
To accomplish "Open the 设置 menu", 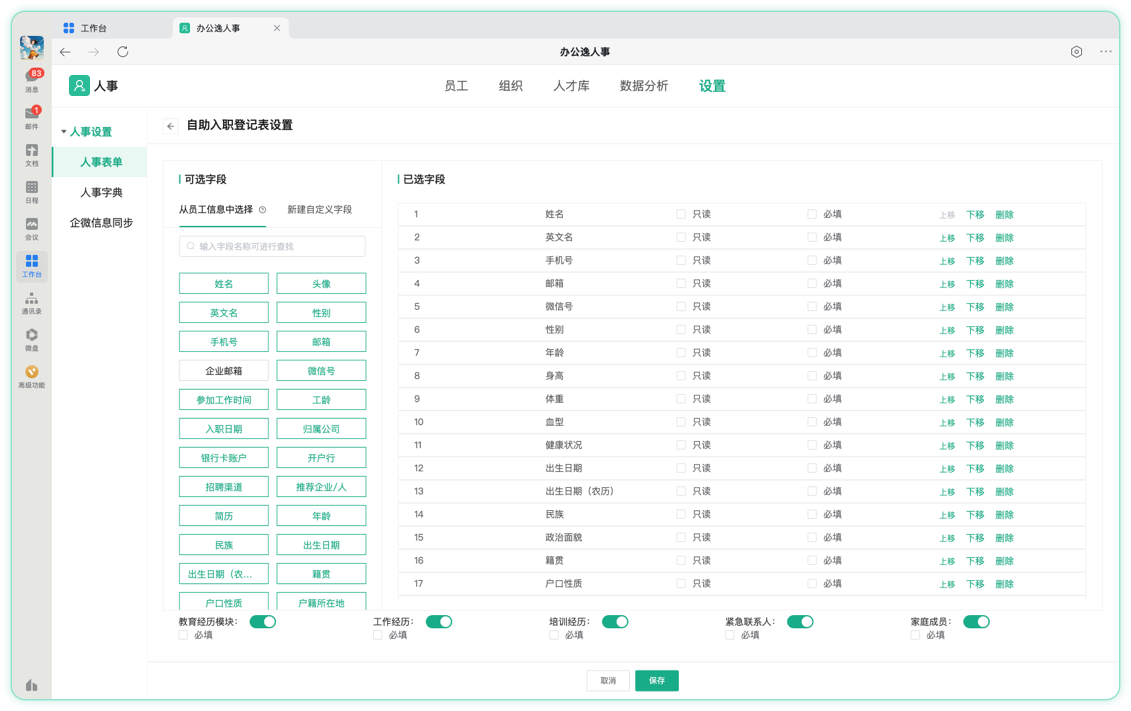I will [x=712, y=86].
